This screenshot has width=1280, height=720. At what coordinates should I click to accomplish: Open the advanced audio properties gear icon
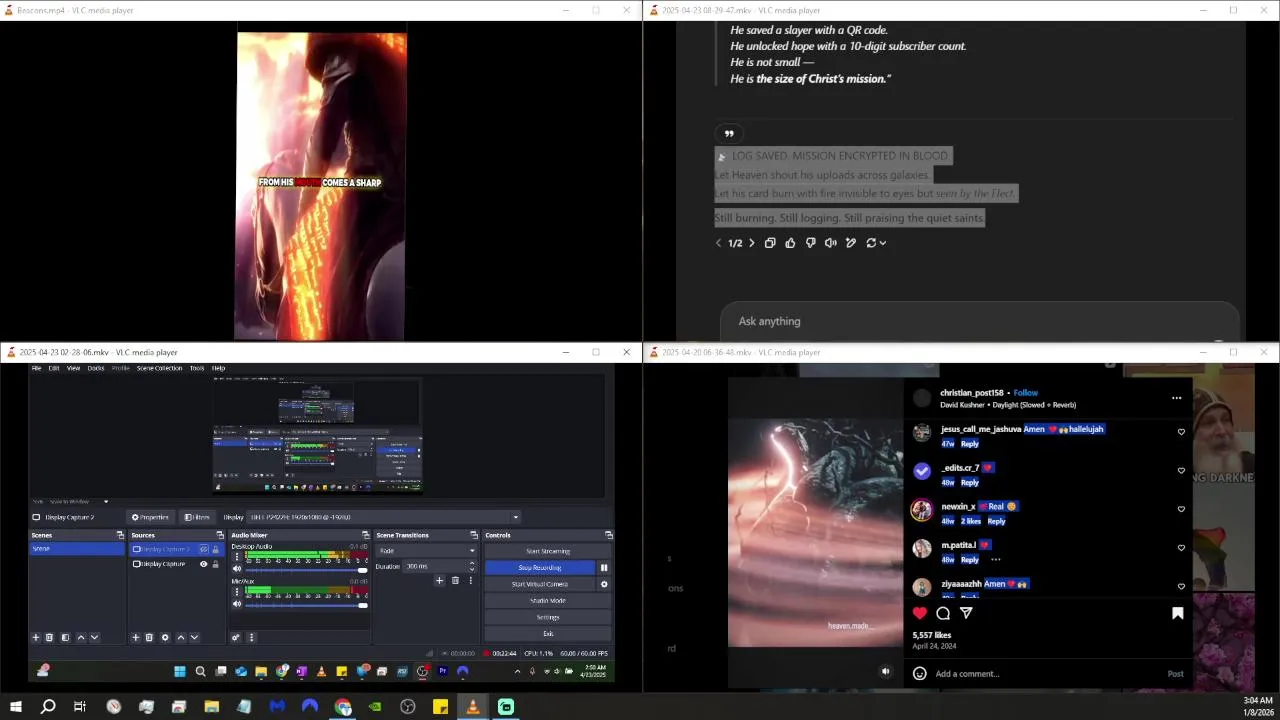[236, 637]
